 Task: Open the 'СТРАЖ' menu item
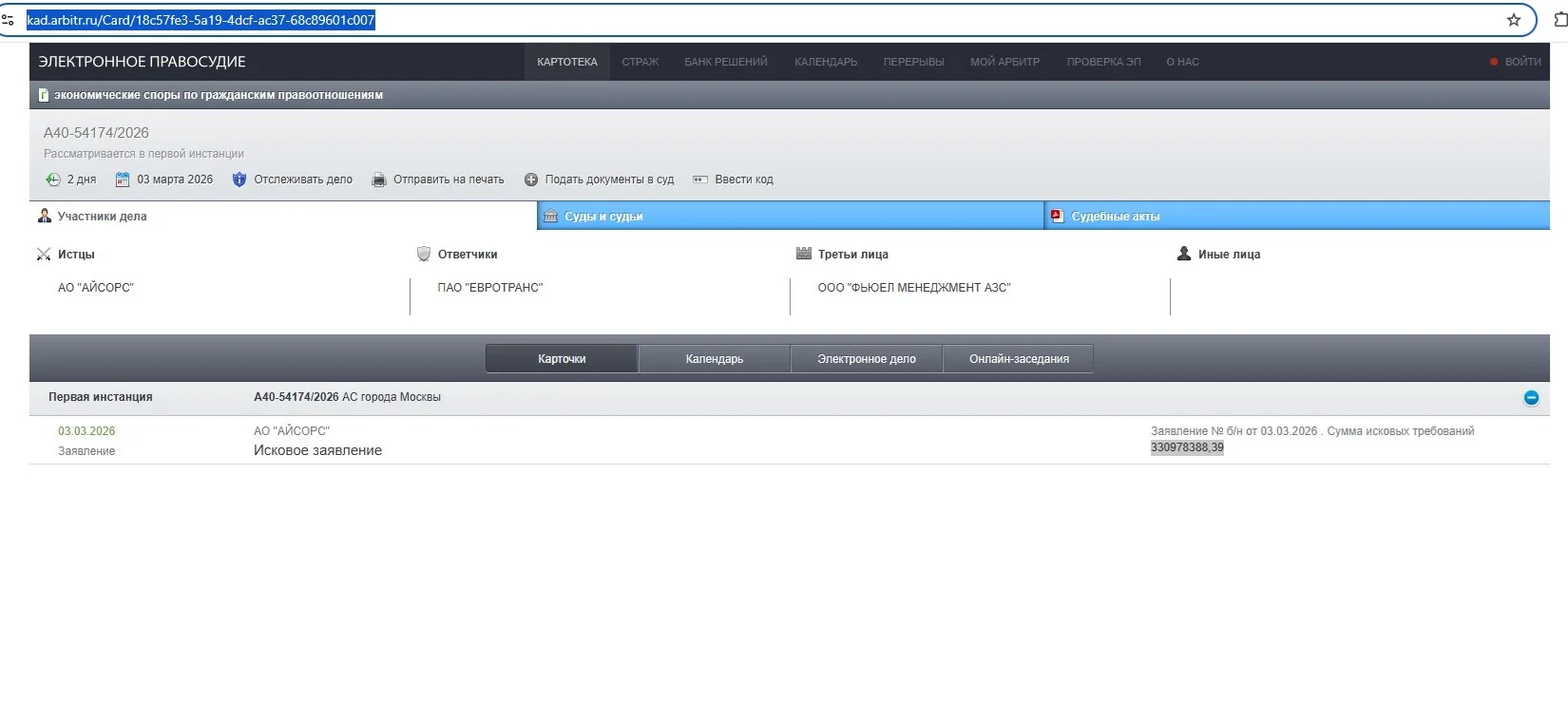click(641, 62)
